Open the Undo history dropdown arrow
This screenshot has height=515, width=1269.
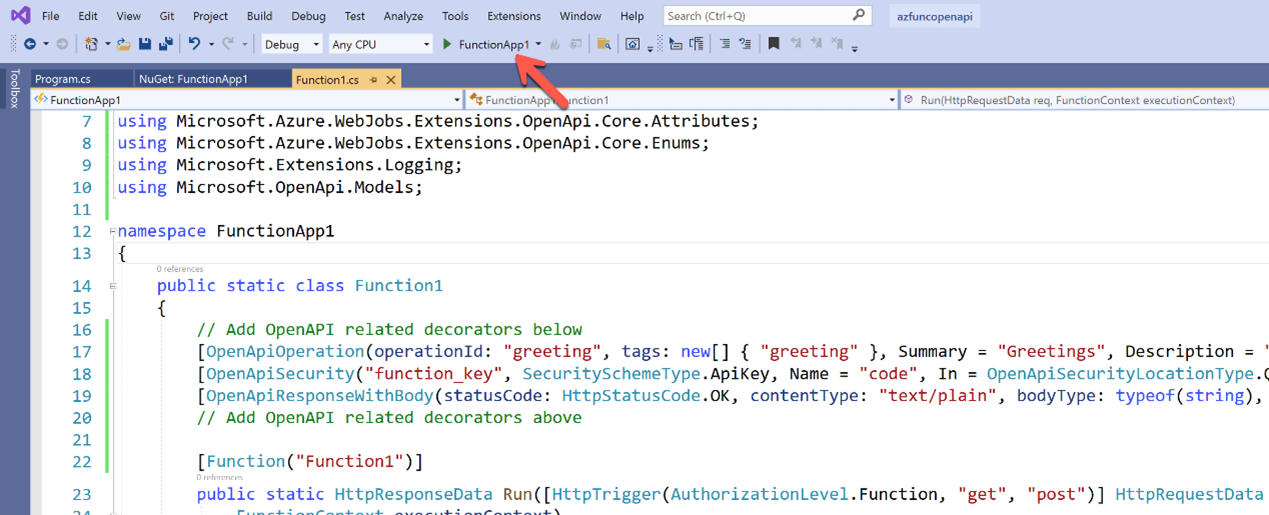[211, 44]
